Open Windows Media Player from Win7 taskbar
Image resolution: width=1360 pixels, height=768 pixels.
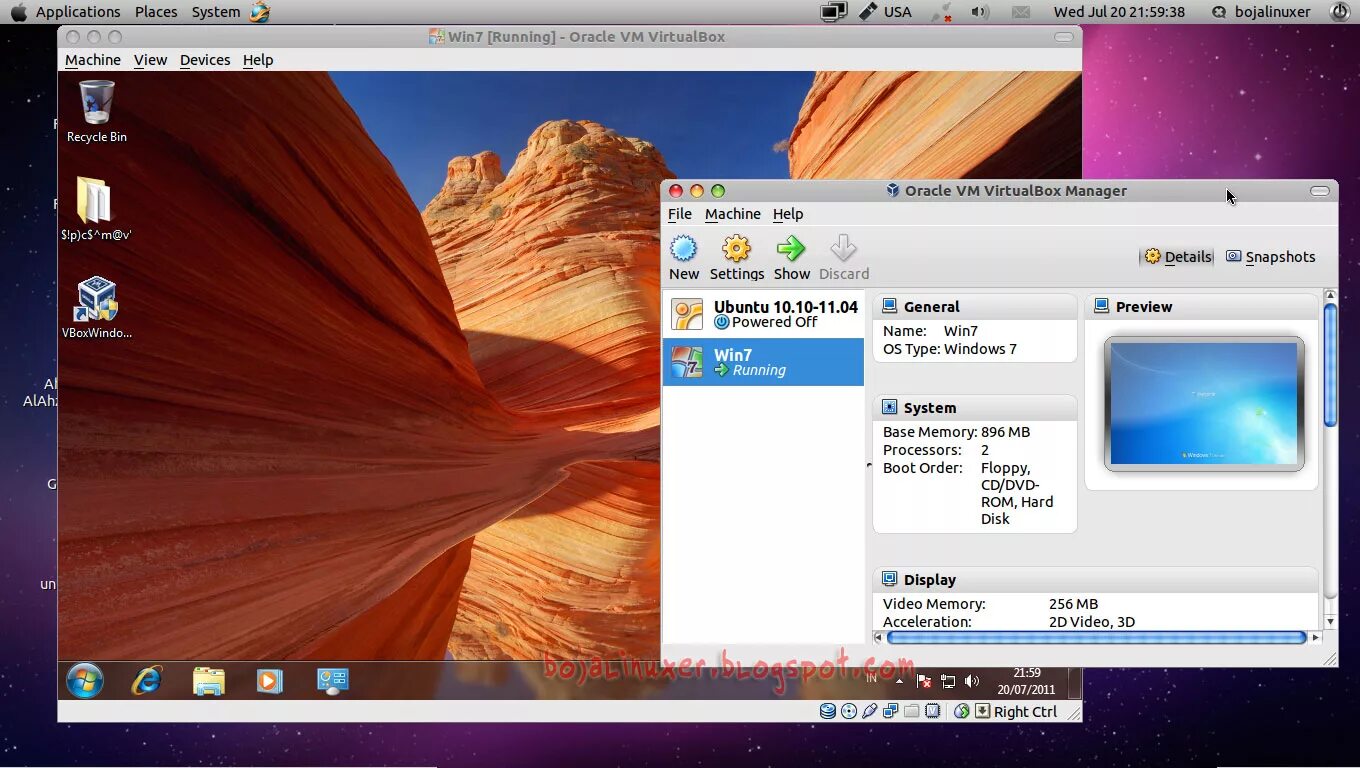[x=269, y=681]
